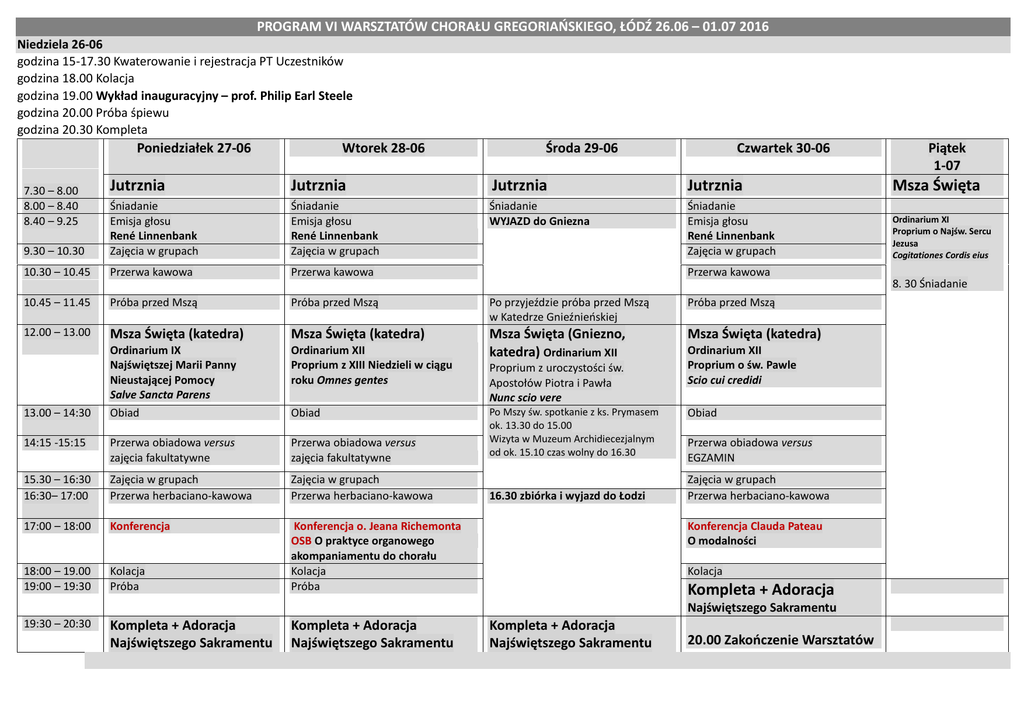The image size is (1024, 725).
Task: Select the Środa 29-06 column header
Action: pos(581,148)
